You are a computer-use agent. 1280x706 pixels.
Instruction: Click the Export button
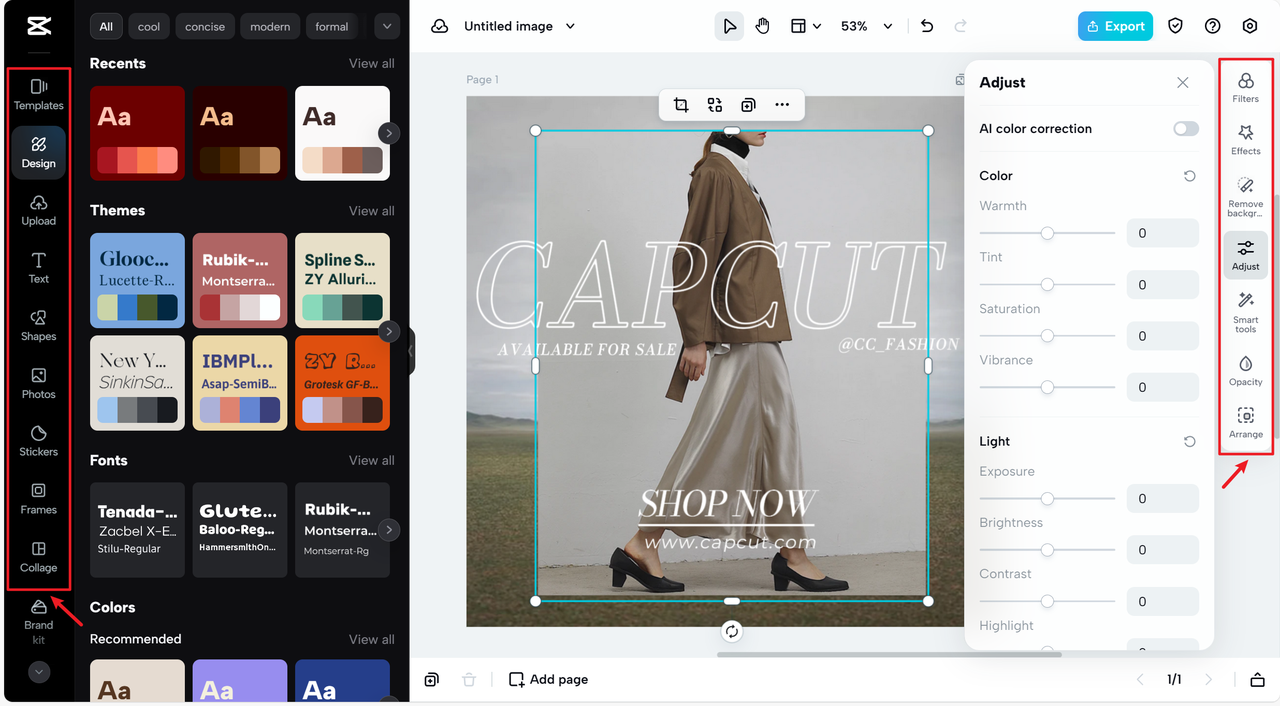point(1115,26)
